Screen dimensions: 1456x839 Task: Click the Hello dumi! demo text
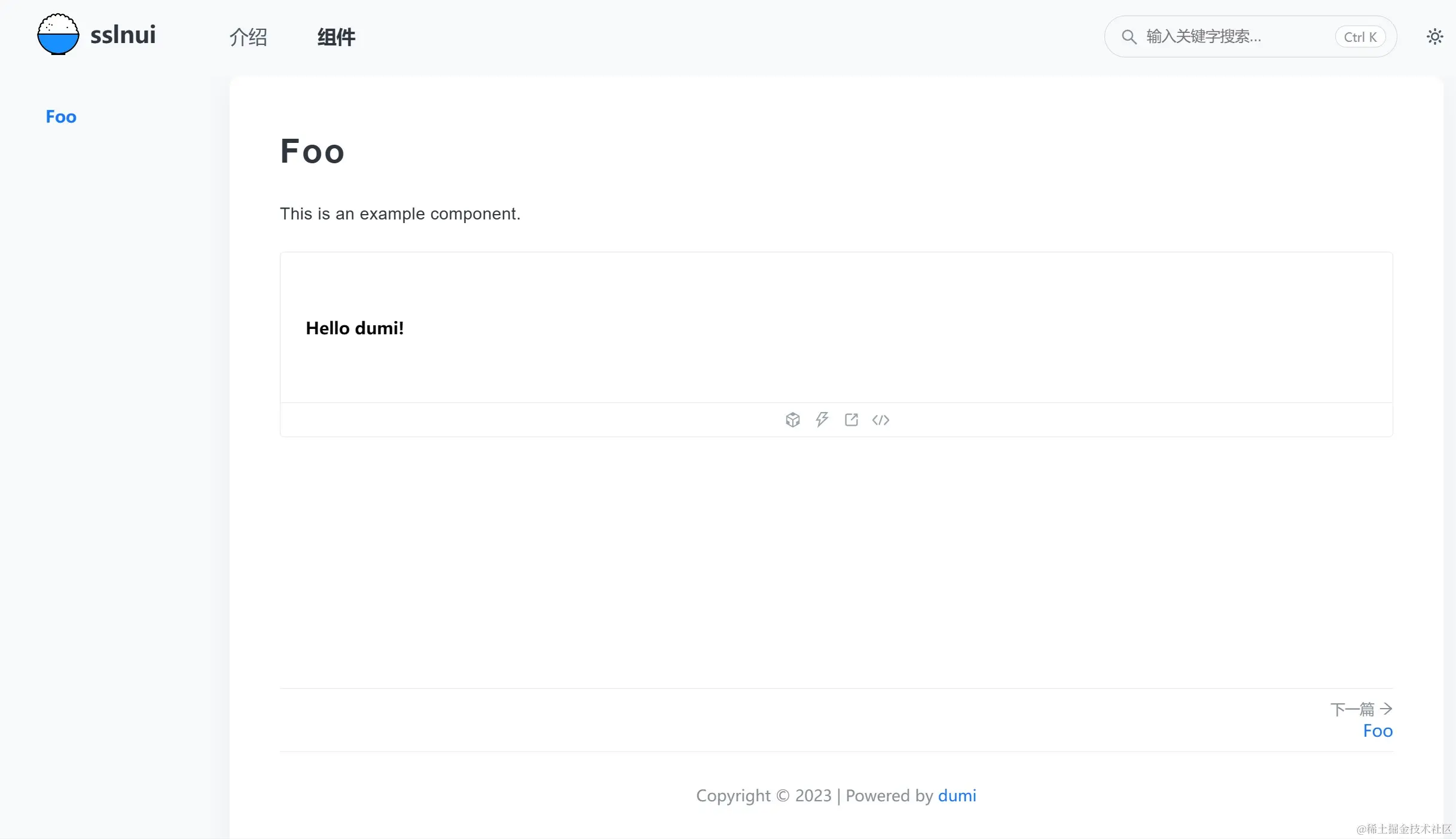click(x=355, y=328)
